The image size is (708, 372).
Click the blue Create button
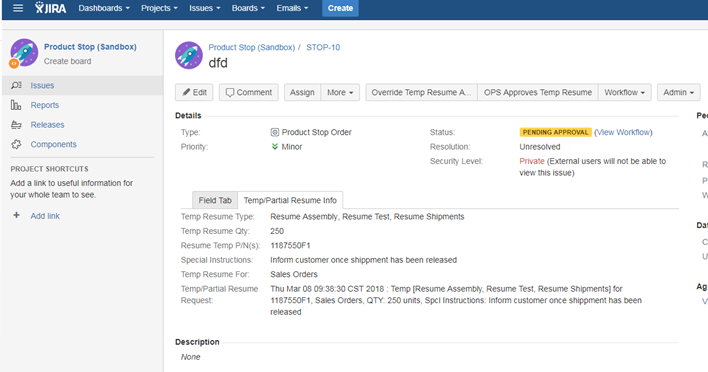pos(340,8)
